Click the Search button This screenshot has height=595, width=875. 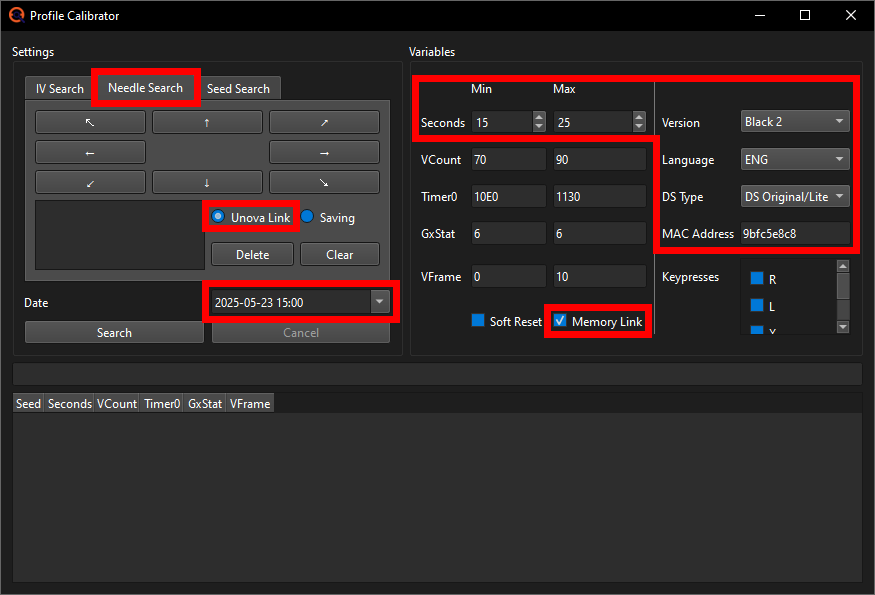point(113,331)
